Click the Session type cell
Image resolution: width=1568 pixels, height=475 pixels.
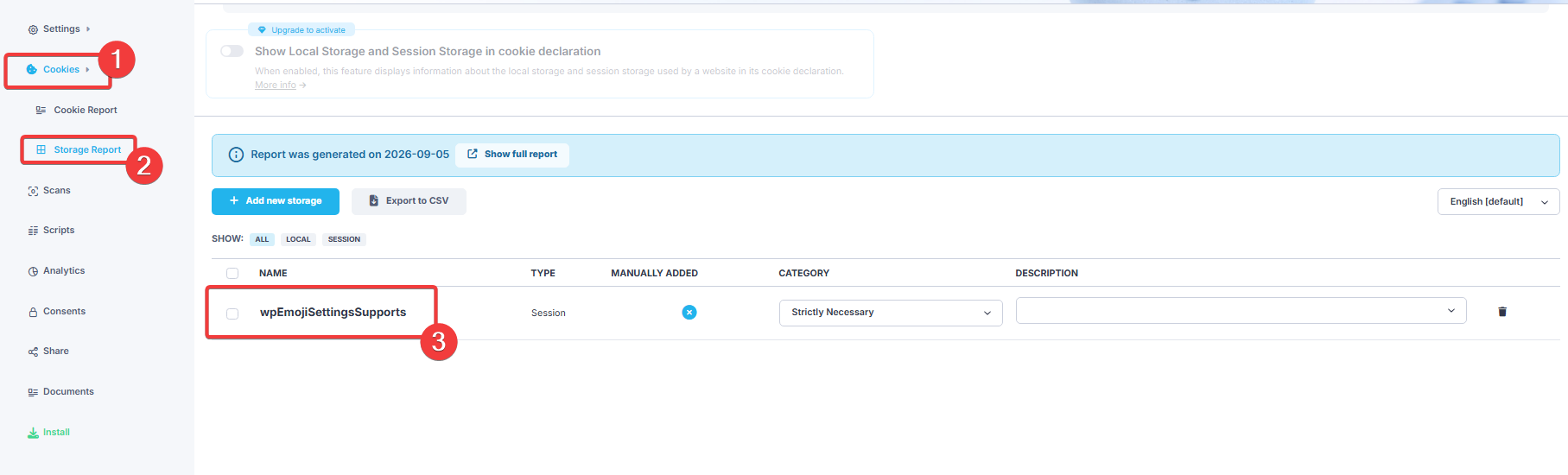pos(549,313)
